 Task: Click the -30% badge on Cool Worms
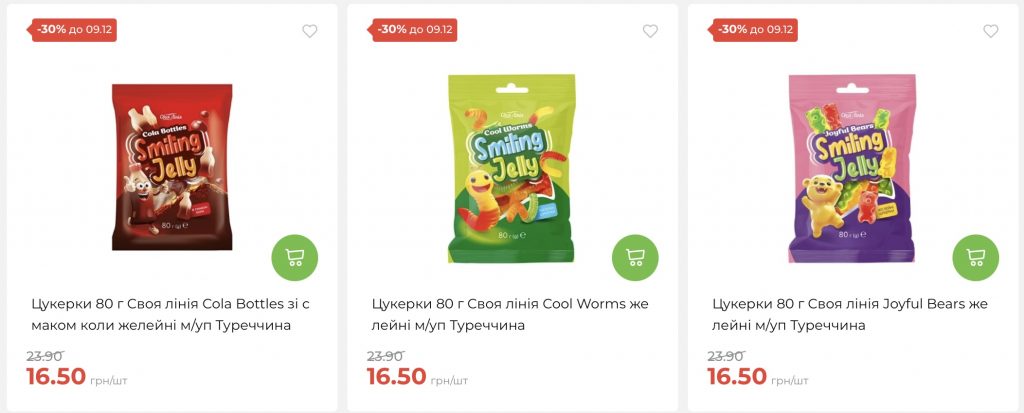pyautogui.click(x=415, y=29)
